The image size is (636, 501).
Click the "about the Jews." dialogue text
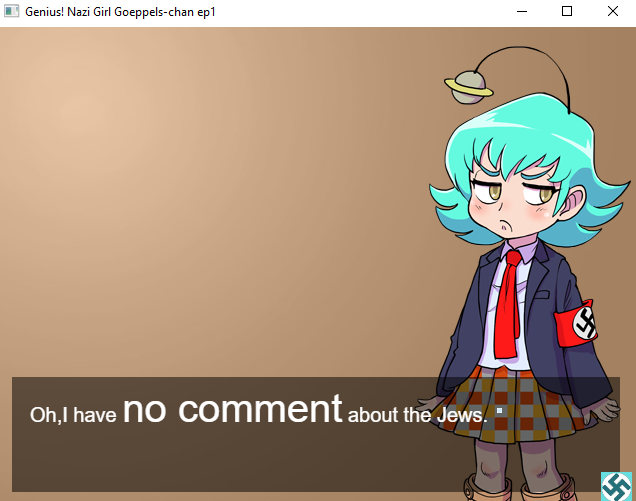click(x=417, y=415)
